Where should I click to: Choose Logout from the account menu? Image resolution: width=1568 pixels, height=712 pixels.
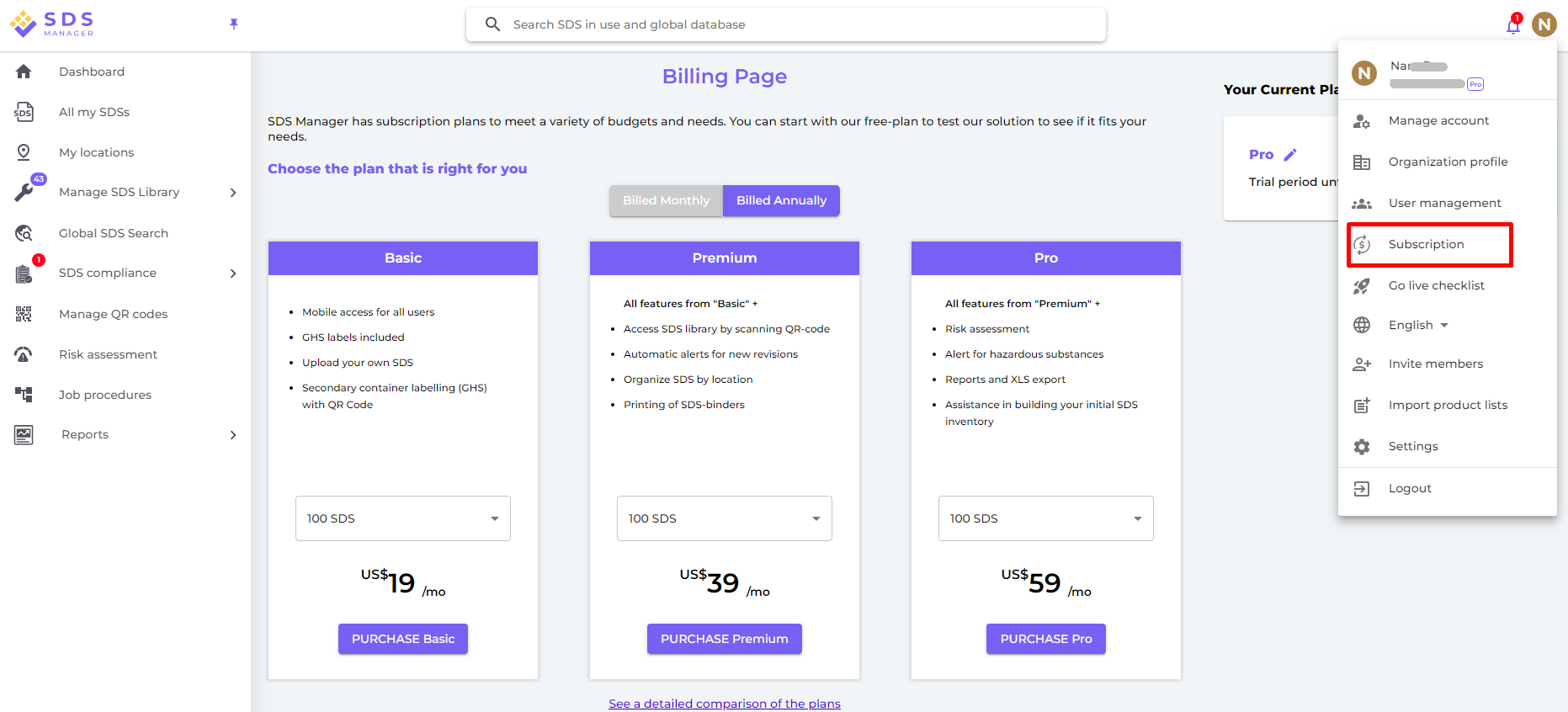pos(1410,488)
